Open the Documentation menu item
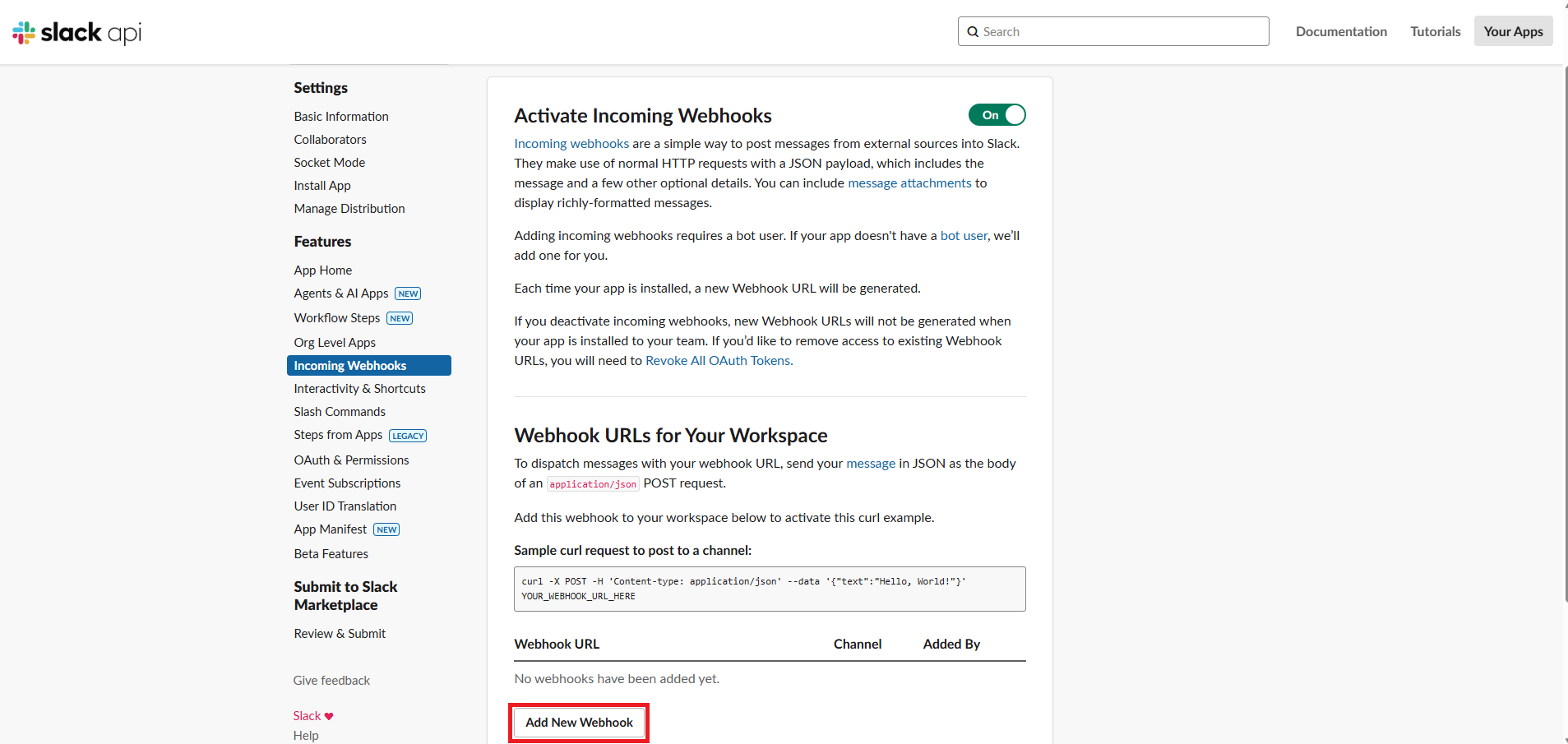 pos(1341,31)
